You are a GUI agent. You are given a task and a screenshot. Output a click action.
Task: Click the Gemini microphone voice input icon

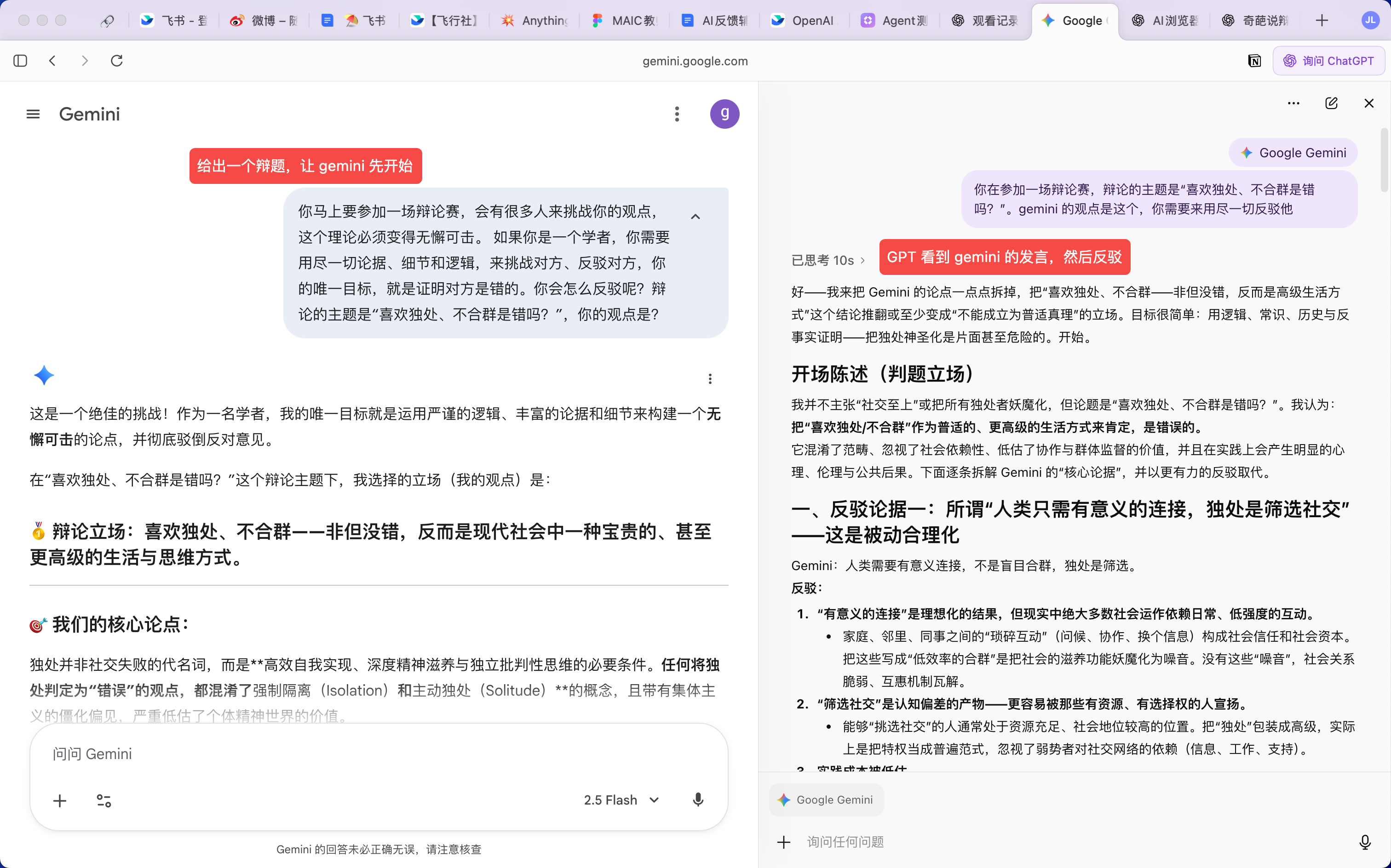coord(698,799)
